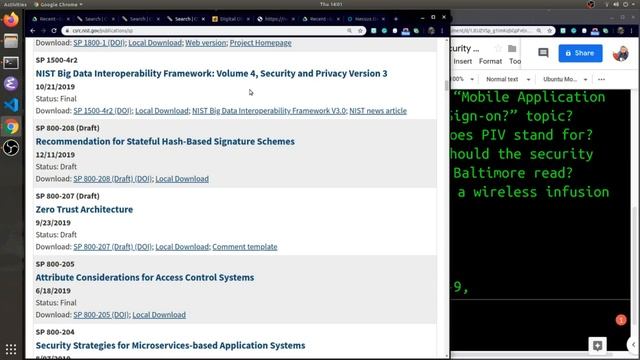Click the move-to-folder icon in Google Docs
Screen dimensions: 640x360
[x=512, y=48]
